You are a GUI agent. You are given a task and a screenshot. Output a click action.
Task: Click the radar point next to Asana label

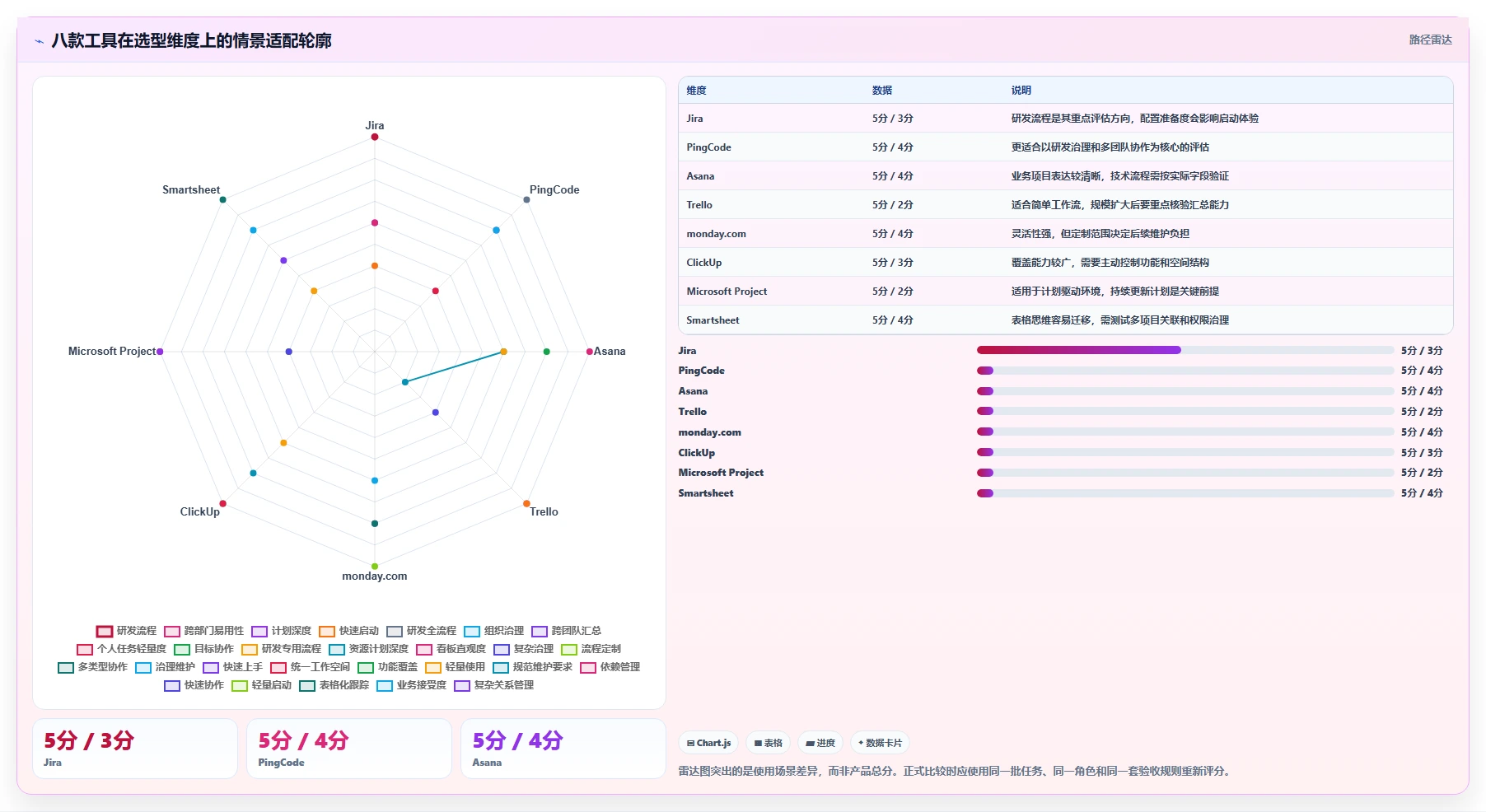[x=589, y=352]
